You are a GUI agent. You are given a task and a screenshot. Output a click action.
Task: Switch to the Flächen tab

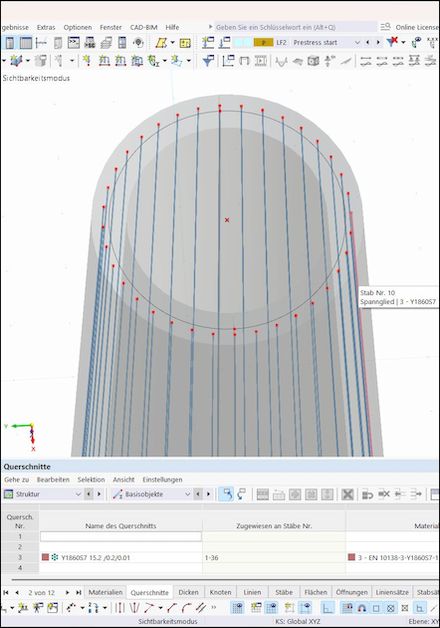click(x=315, y=592)
